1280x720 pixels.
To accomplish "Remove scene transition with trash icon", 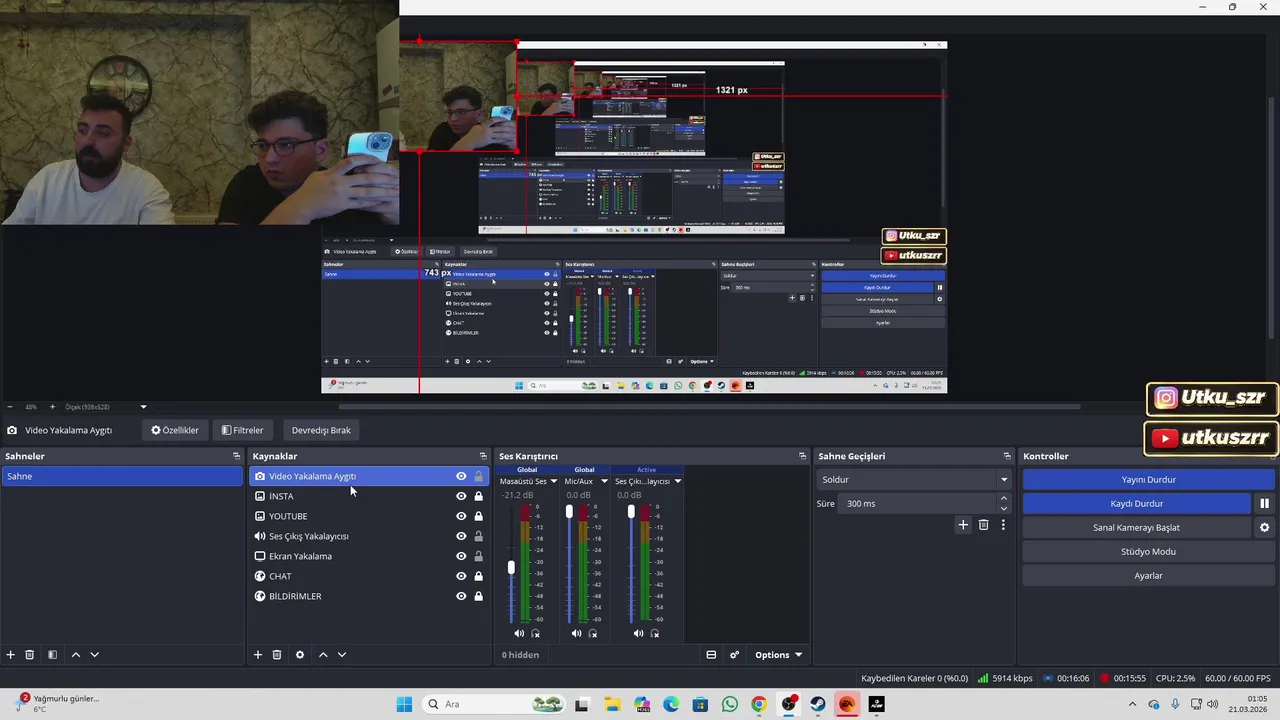I will pyautogui.click(x=983, y=525).
